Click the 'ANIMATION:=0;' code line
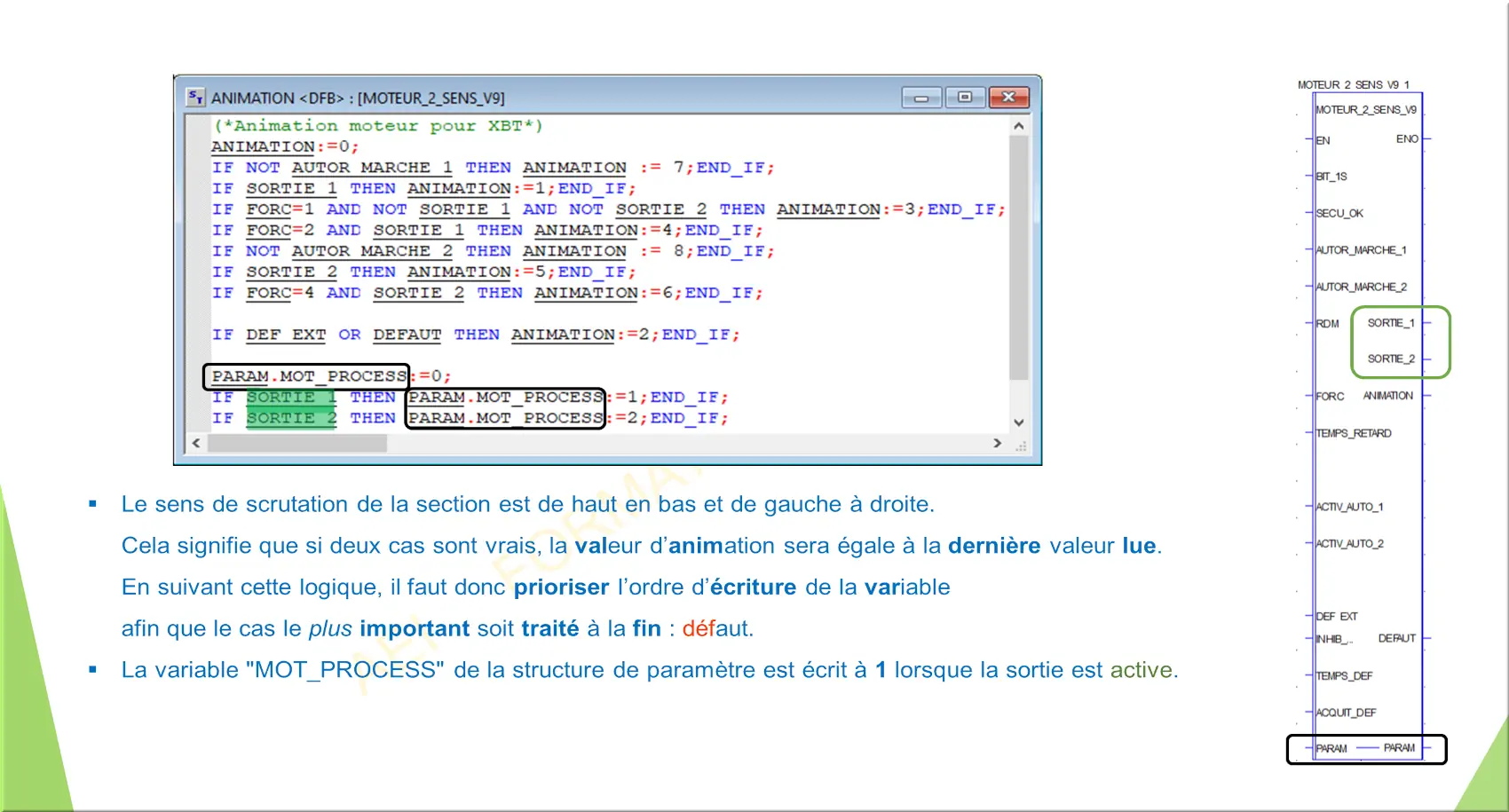Viewport: 1509px width, 812px height. (285, 146)
